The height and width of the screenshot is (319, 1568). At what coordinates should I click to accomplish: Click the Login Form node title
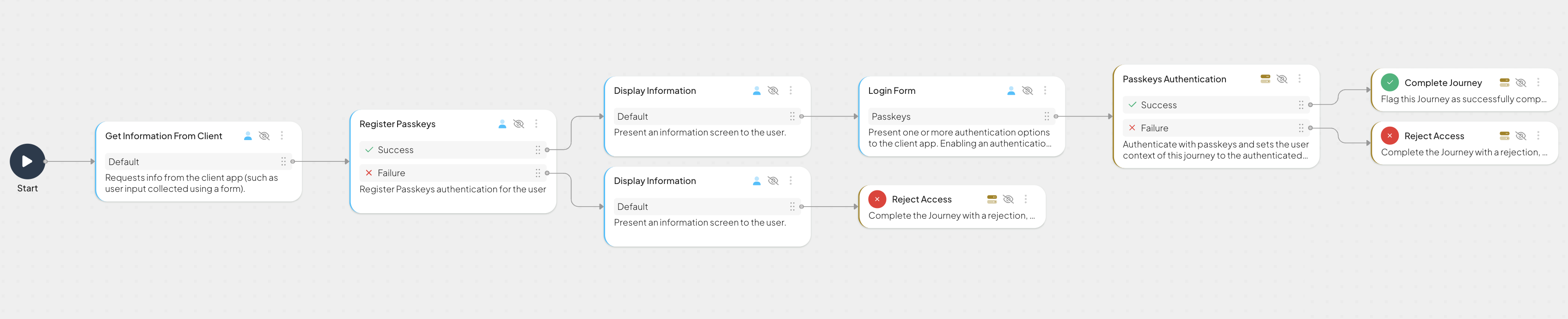coord(891,91)
